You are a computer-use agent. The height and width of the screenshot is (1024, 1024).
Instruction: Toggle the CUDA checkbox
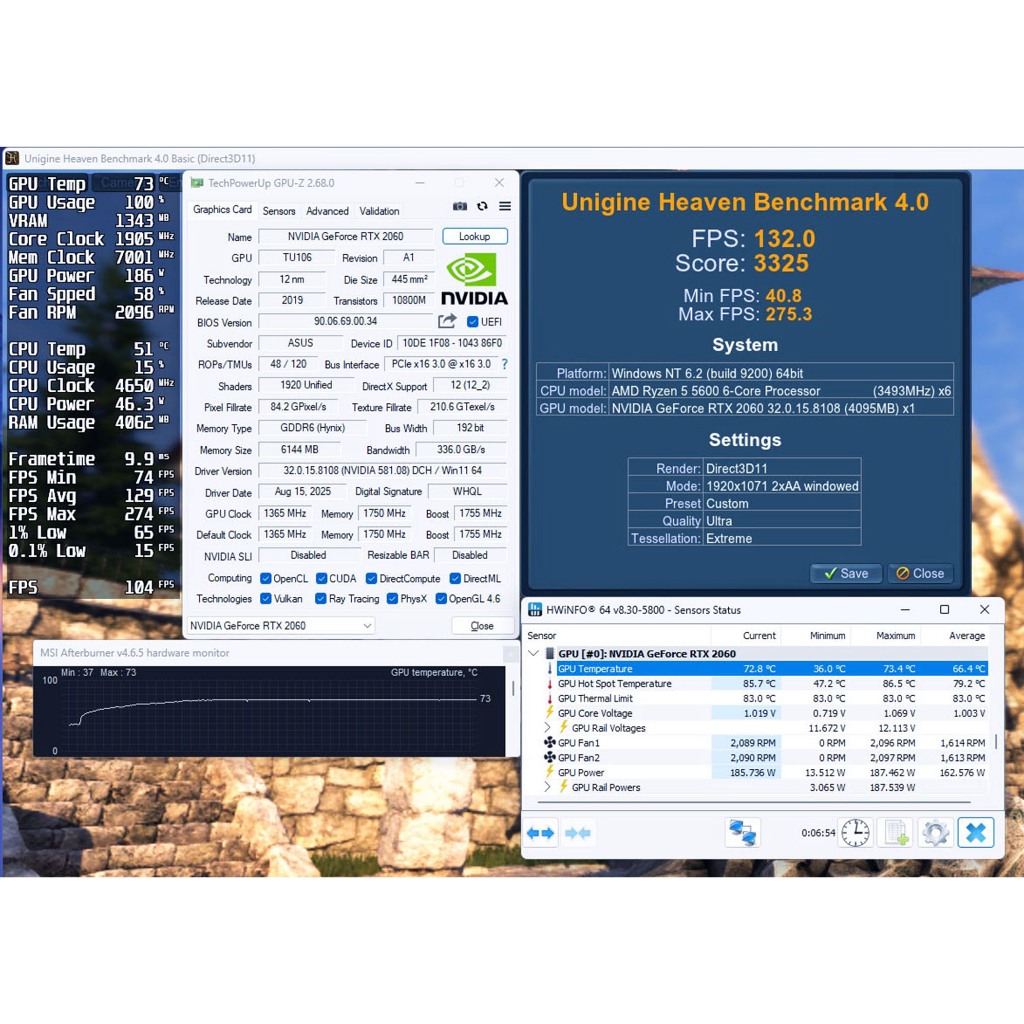pyautogui.click(x=321, y=578)
